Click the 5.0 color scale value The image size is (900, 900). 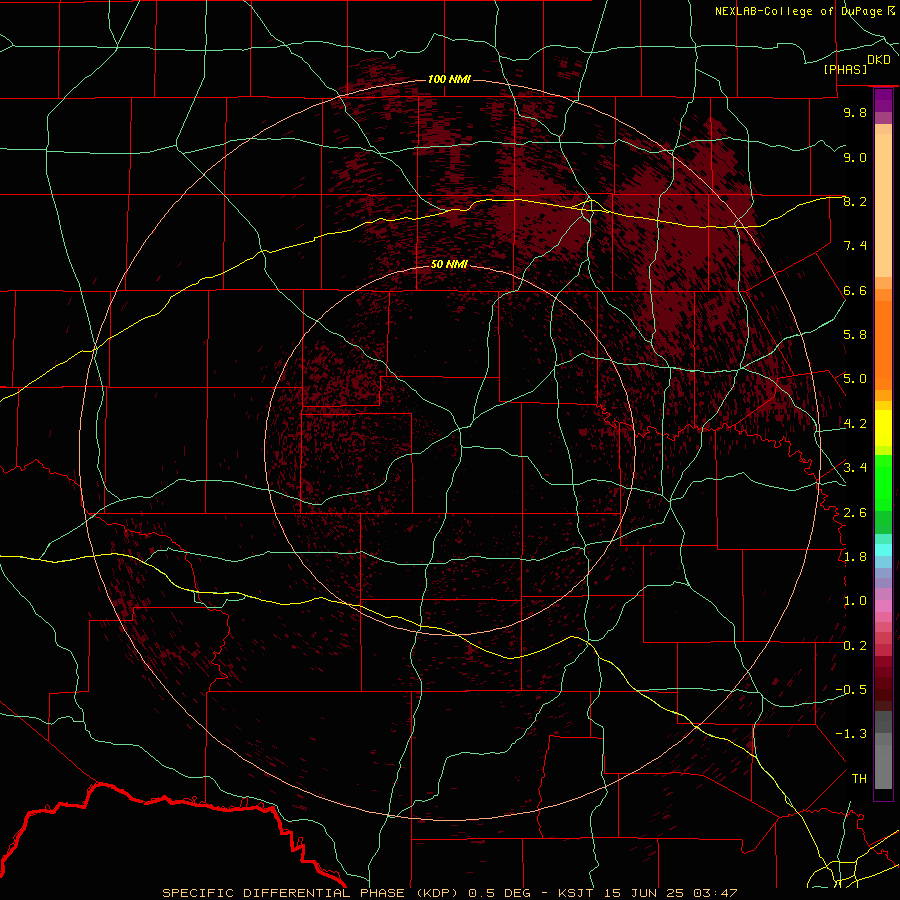(855, 379)
